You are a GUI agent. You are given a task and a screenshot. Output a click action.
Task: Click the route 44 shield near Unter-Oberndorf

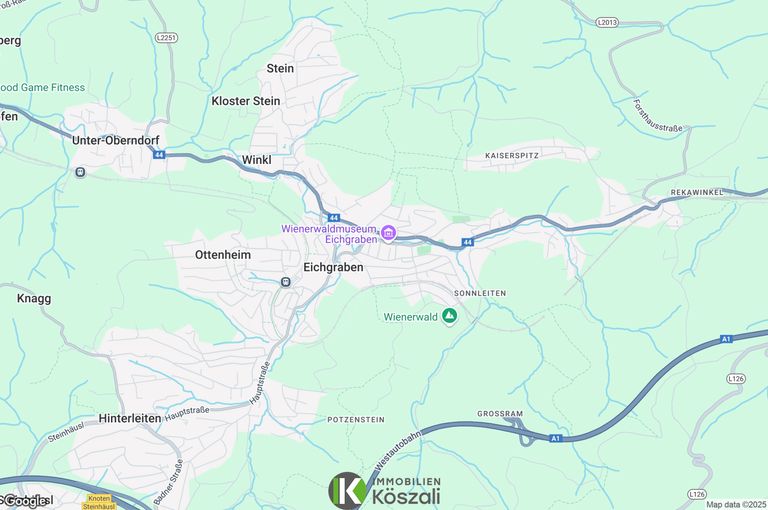(159, 155)
